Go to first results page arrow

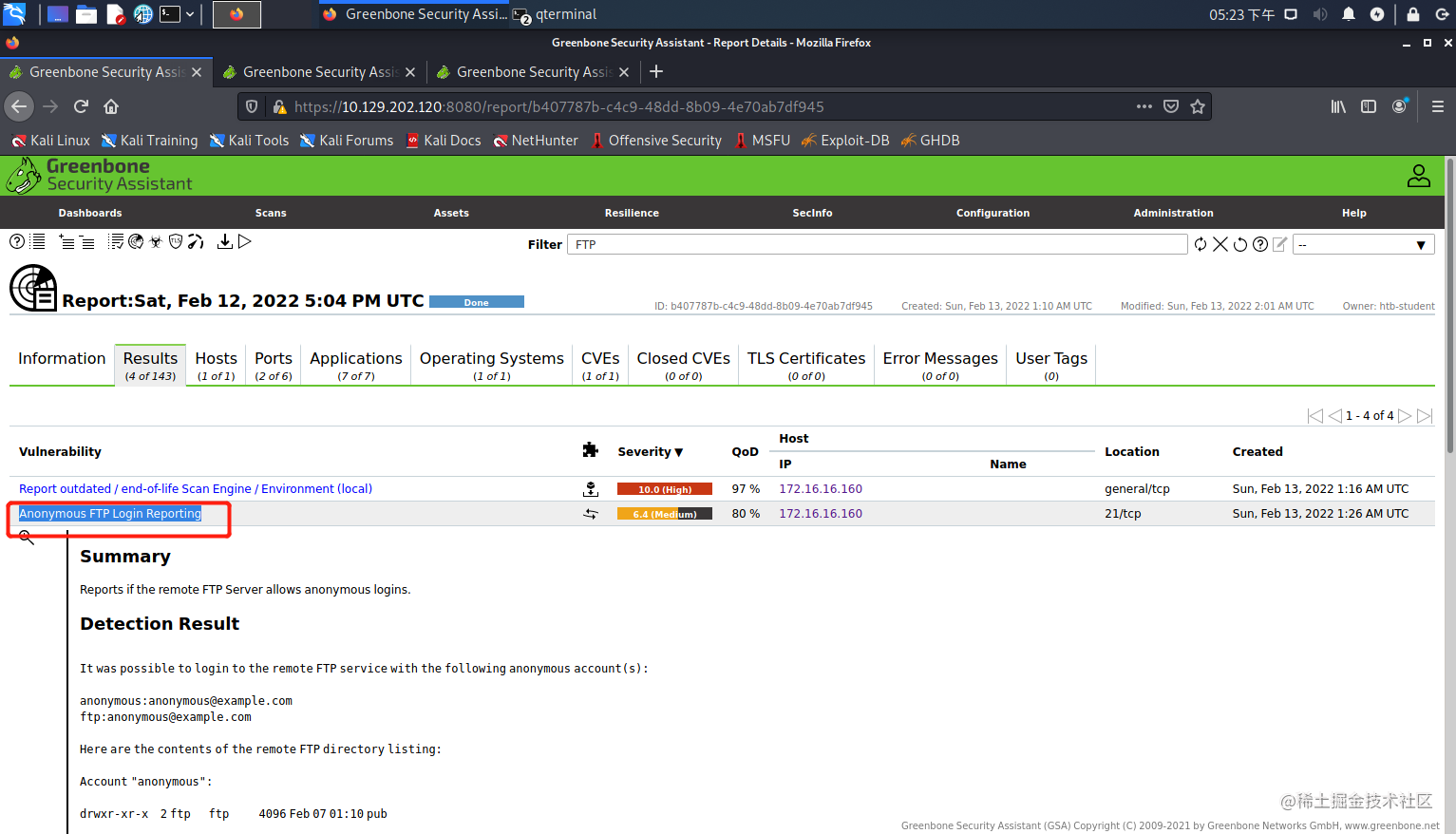pyautogui.click(x=1315, y=416)
